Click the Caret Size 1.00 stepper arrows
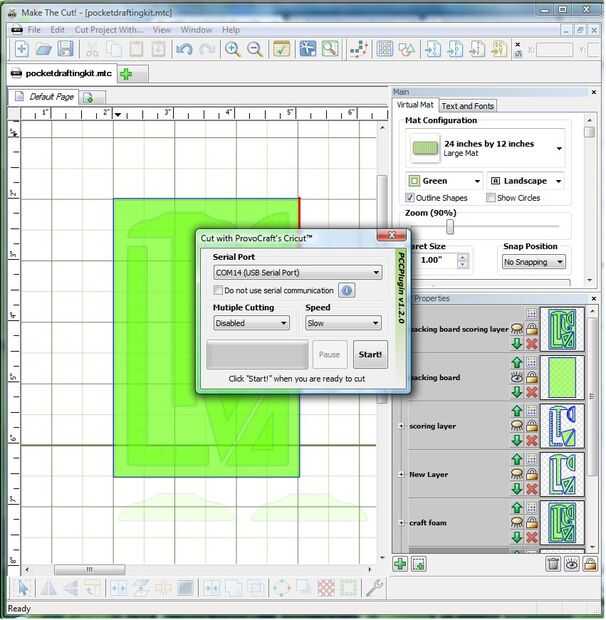 click(x=462, y=261)
